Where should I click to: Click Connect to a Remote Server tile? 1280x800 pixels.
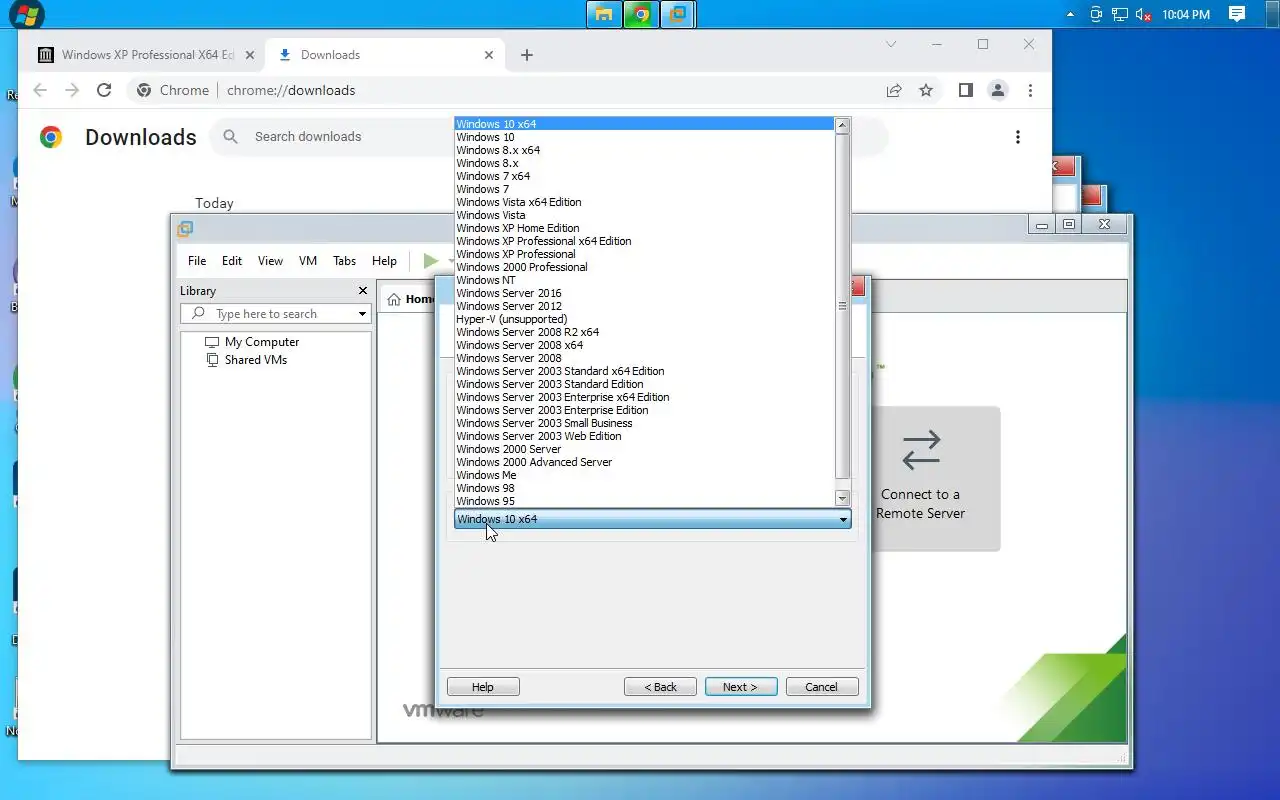[921, 478]
